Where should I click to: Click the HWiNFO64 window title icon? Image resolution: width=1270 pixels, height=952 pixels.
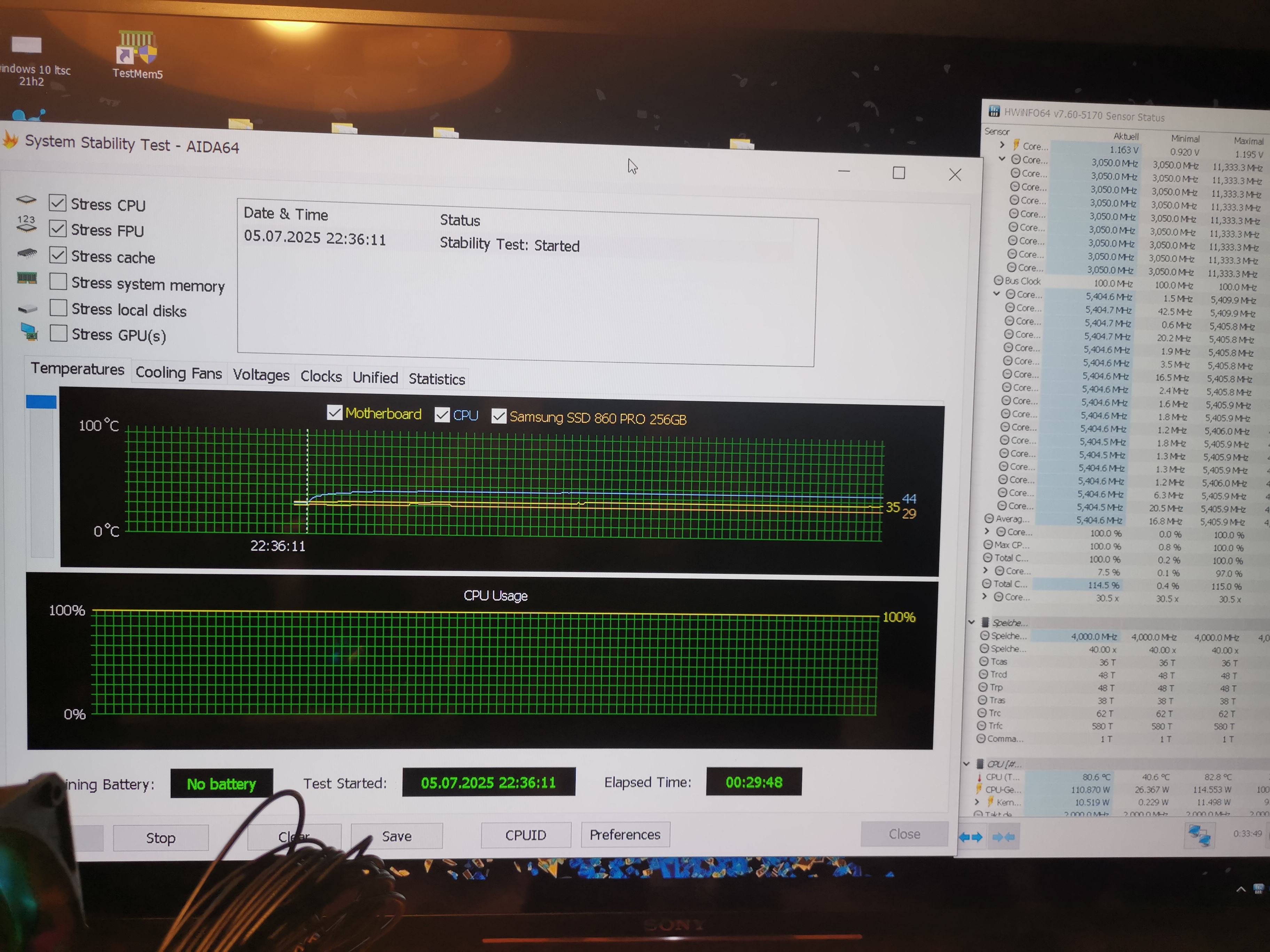tap(994, 111)
